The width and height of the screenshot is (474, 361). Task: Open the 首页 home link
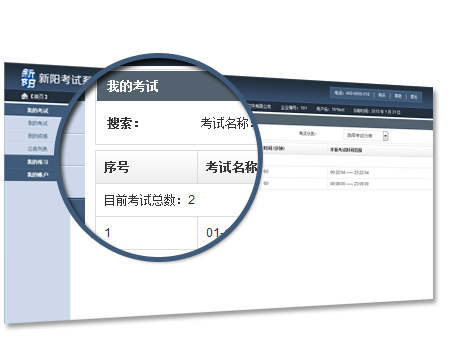(39, 97)
